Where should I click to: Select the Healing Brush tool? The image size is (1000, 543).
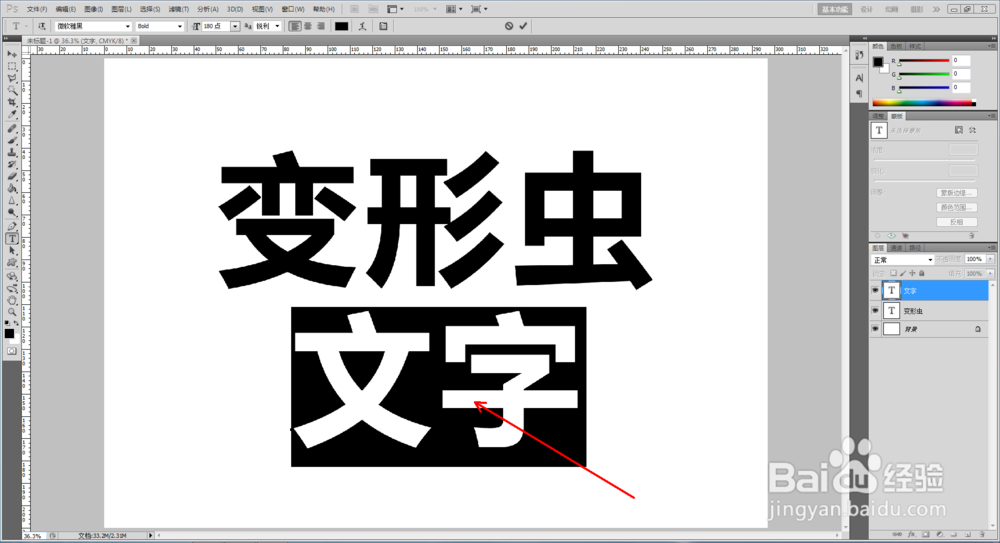pyautogui.click(x=11, y=128)
